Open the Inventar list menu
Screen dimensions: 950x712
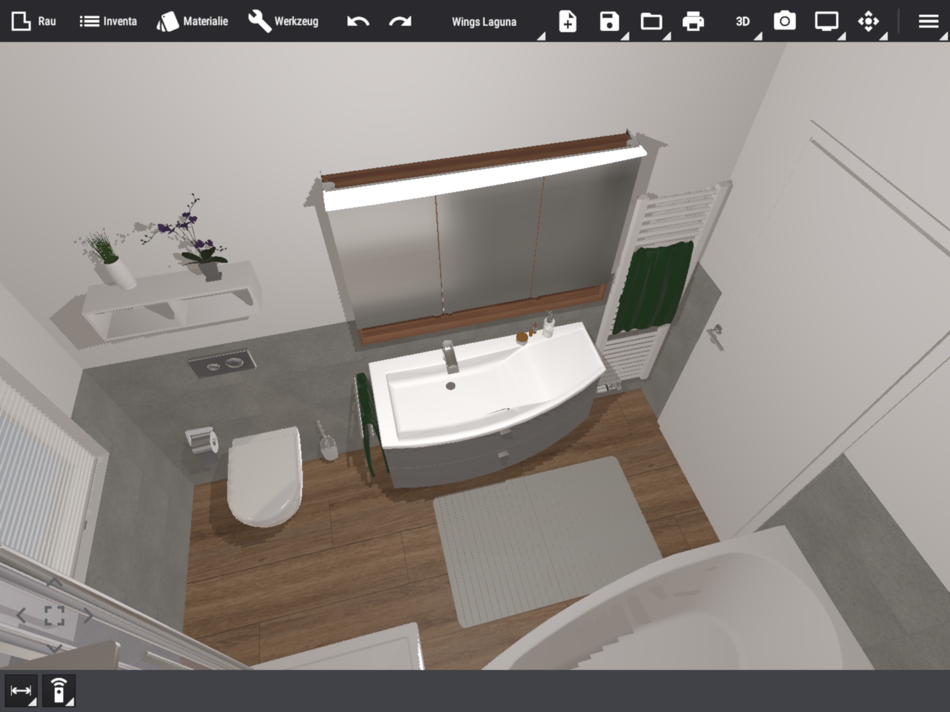click(x=108, y=21)
